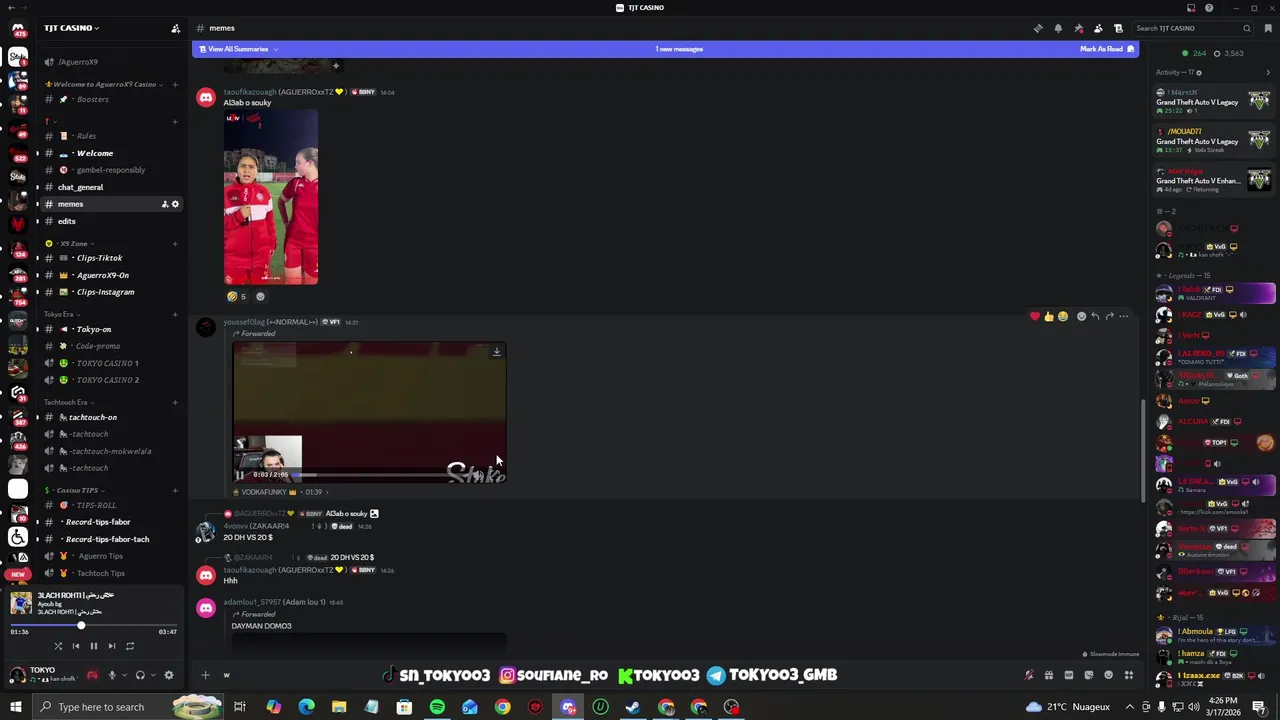Seek the Spotify song progress slider
The width and height of the screenshot is (1280, 720).
pos(93,626)
